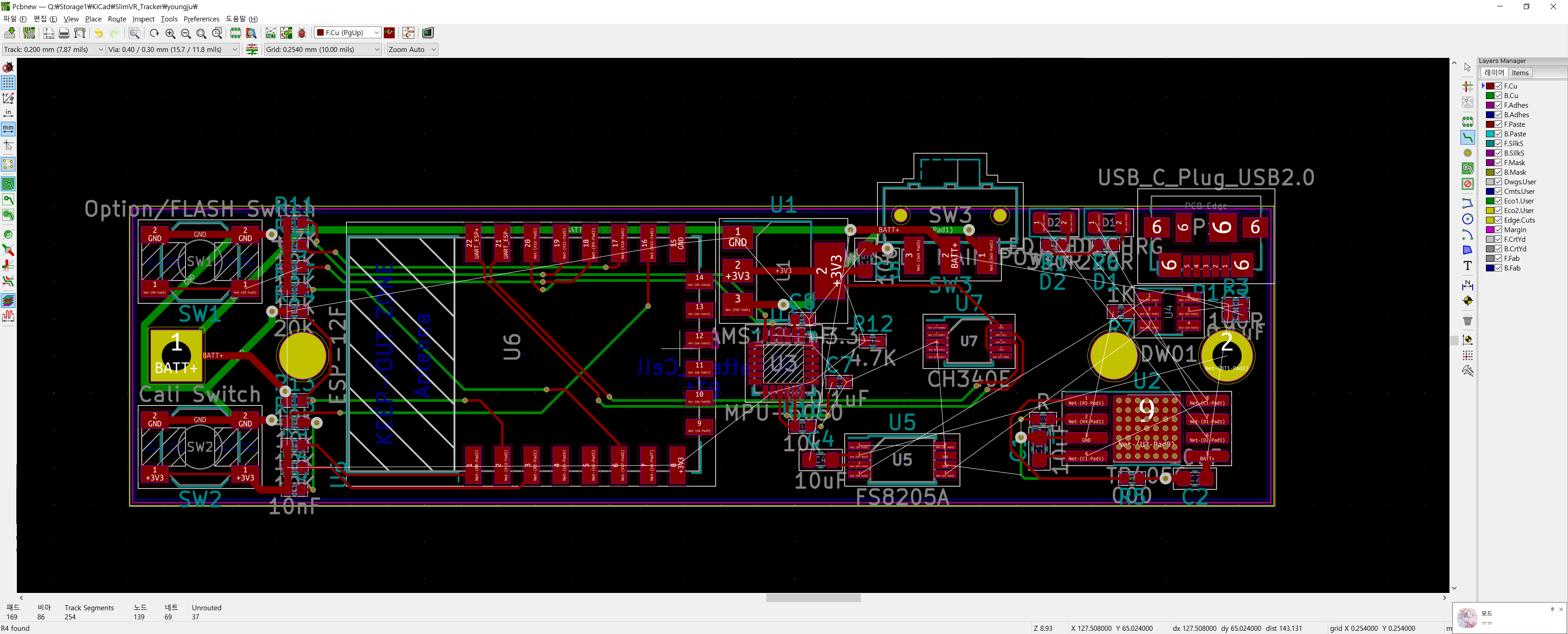
Task: Select the Add vias tool
Action: tap(1468, 153)
